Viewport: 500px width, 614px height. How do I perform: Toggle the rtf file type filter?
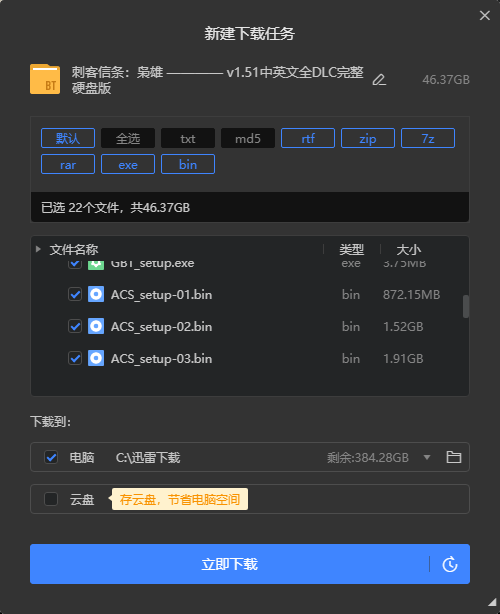[308, 138]
